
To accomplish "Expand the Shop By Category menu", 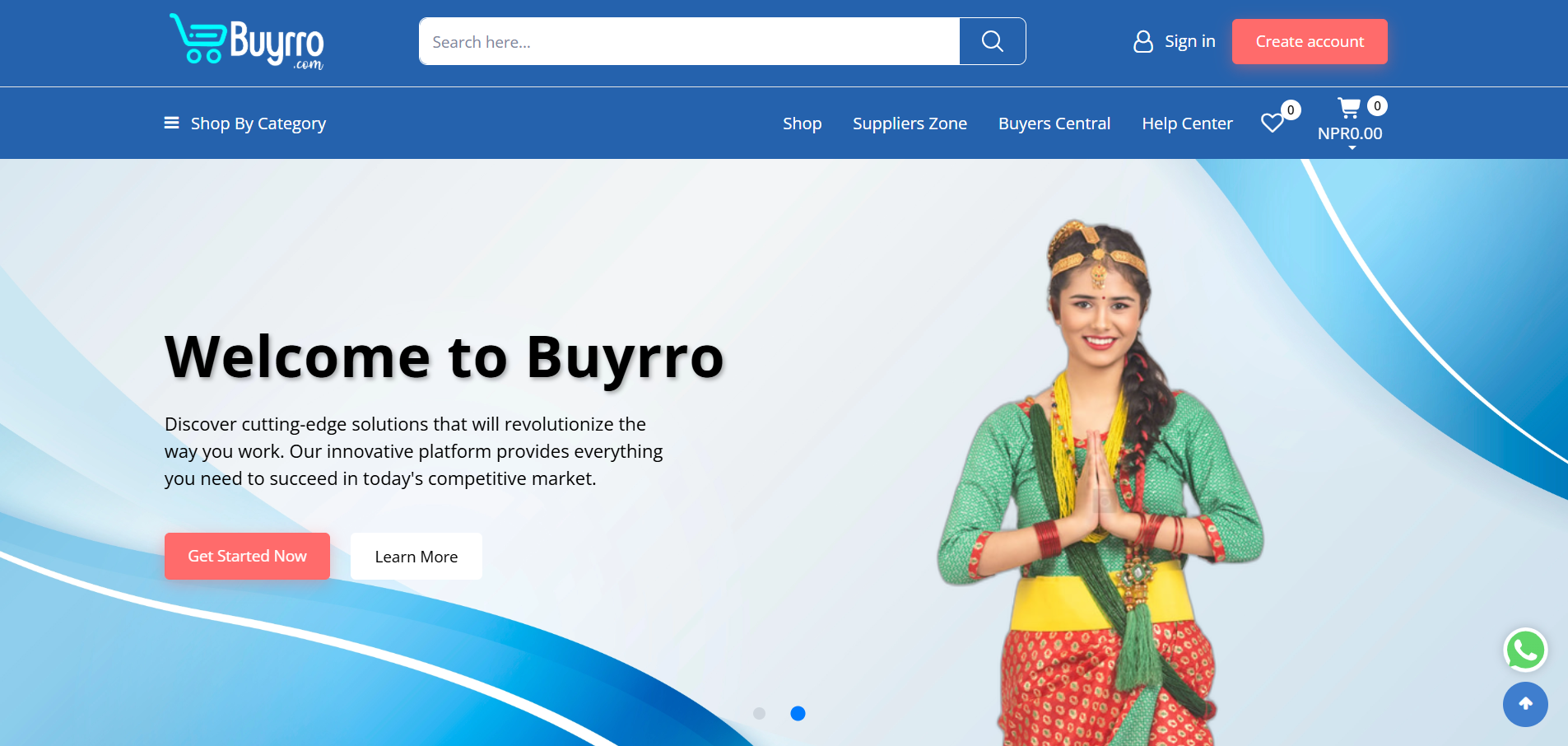I will coord(257,123).
